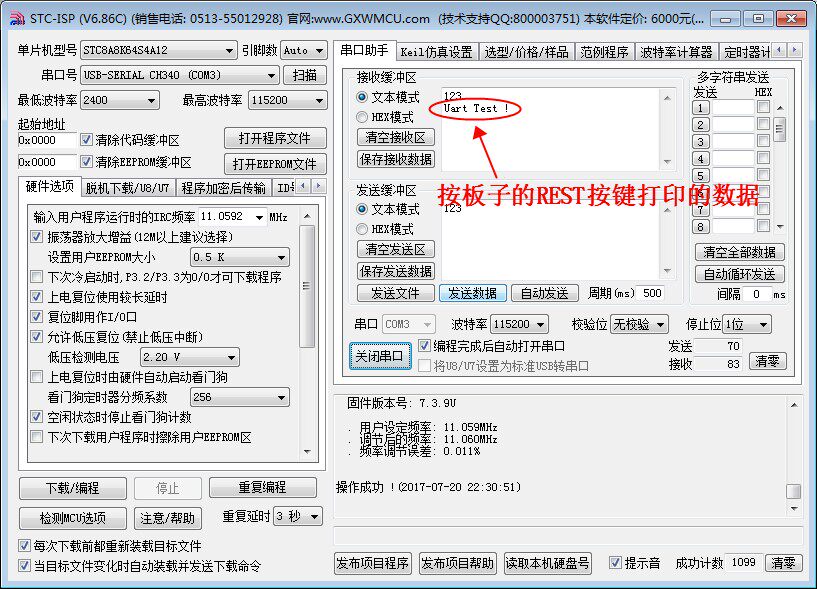The image size is (817, 589).
Task: Enable 上电复位时由硬件自动启动看门狗
Action: 36,376
